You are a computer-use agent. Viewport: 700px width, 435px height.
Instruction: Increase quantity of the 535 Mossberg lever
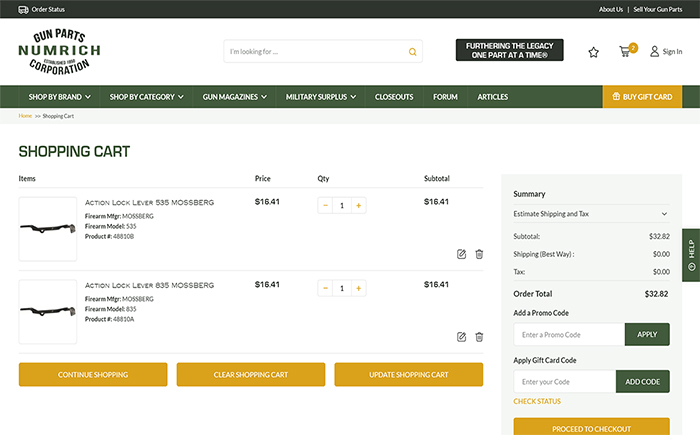click(358, 205)
